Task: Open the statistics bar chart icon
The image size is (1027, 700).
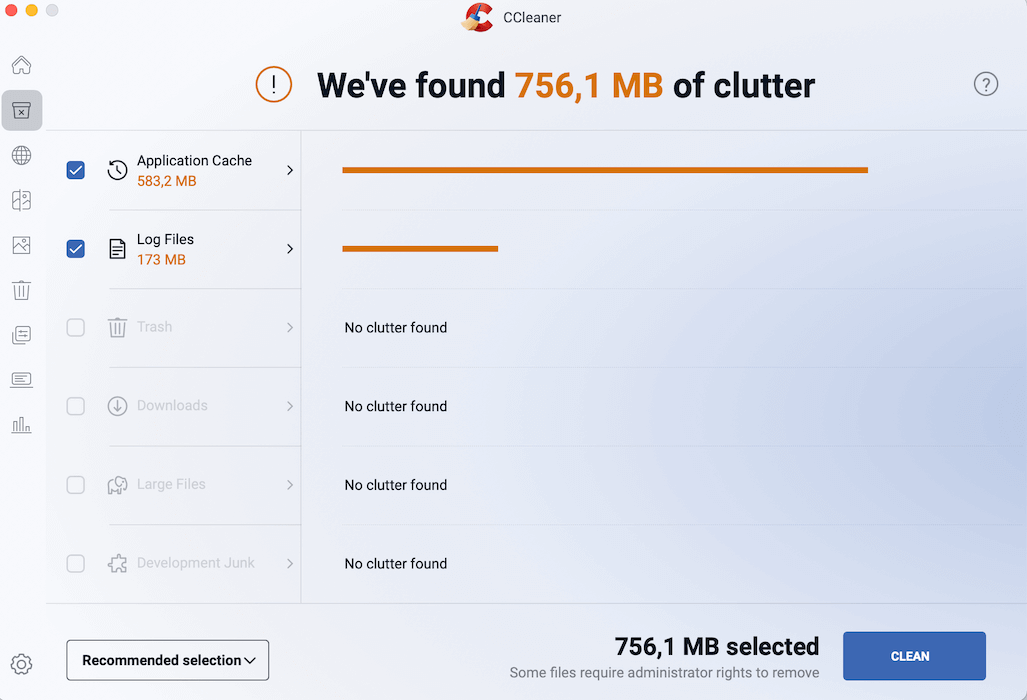Action: [21, 424]
